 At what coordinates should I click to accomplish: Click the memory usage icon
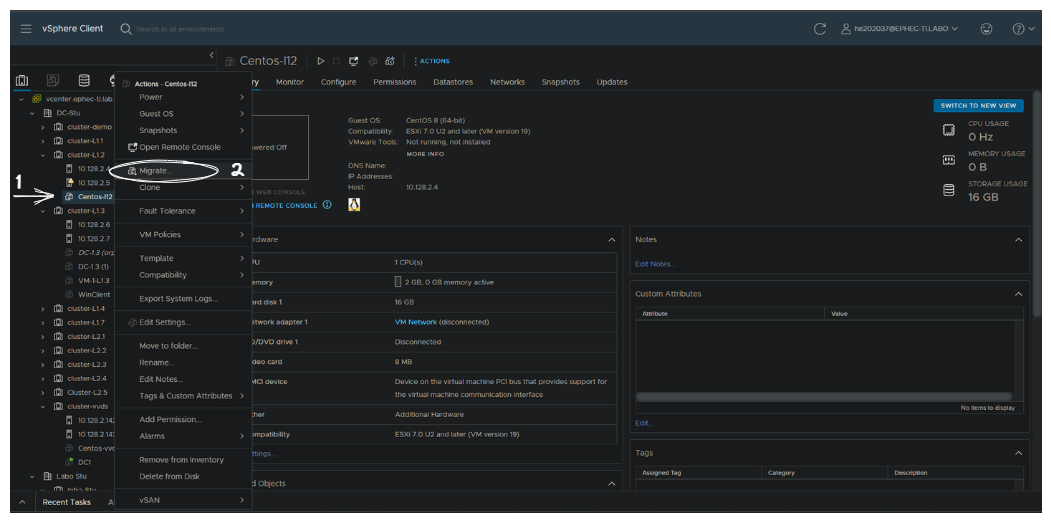(948, 160)
